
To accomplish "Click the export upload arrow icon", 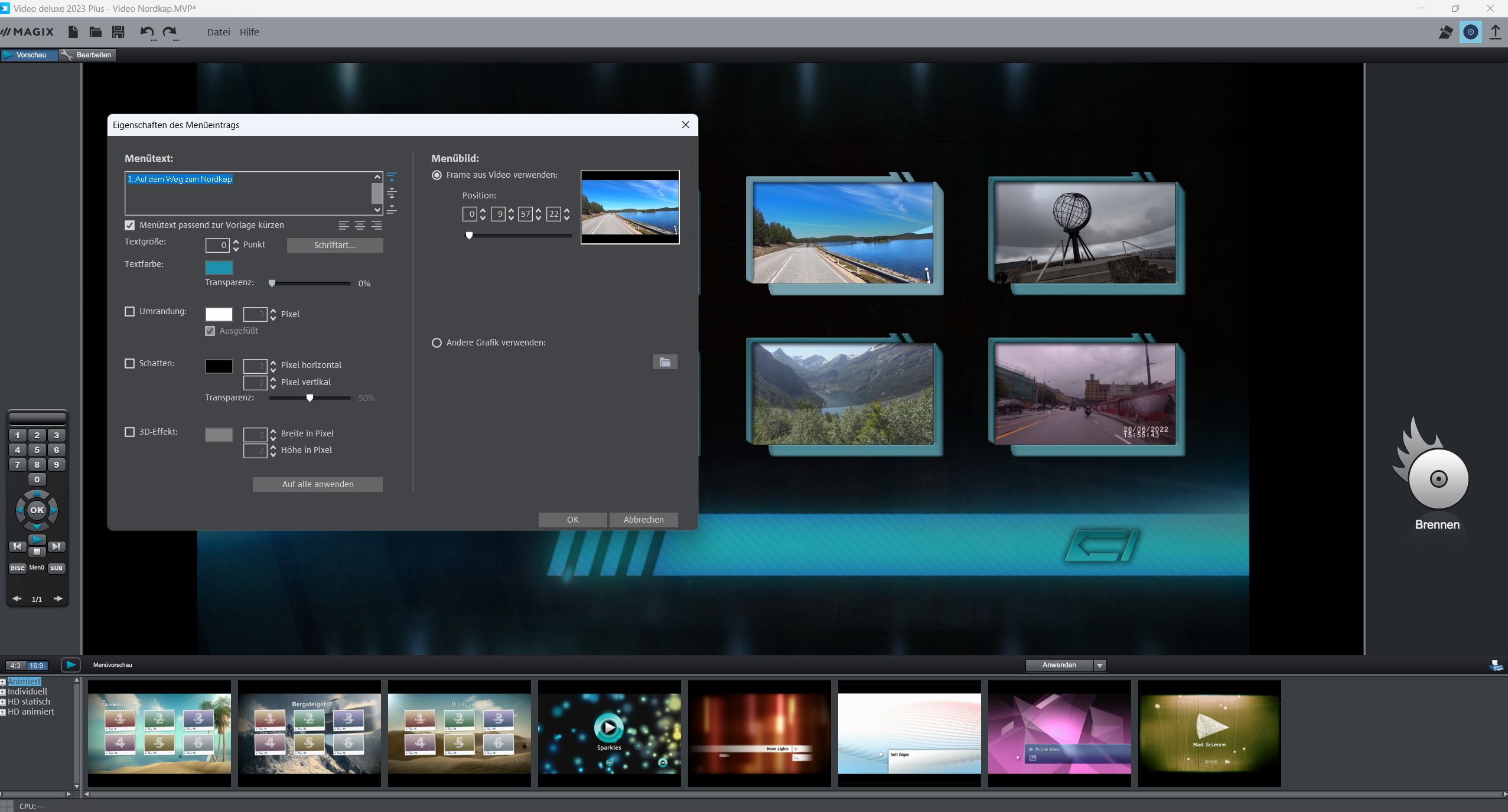I will pos(1495,32).
